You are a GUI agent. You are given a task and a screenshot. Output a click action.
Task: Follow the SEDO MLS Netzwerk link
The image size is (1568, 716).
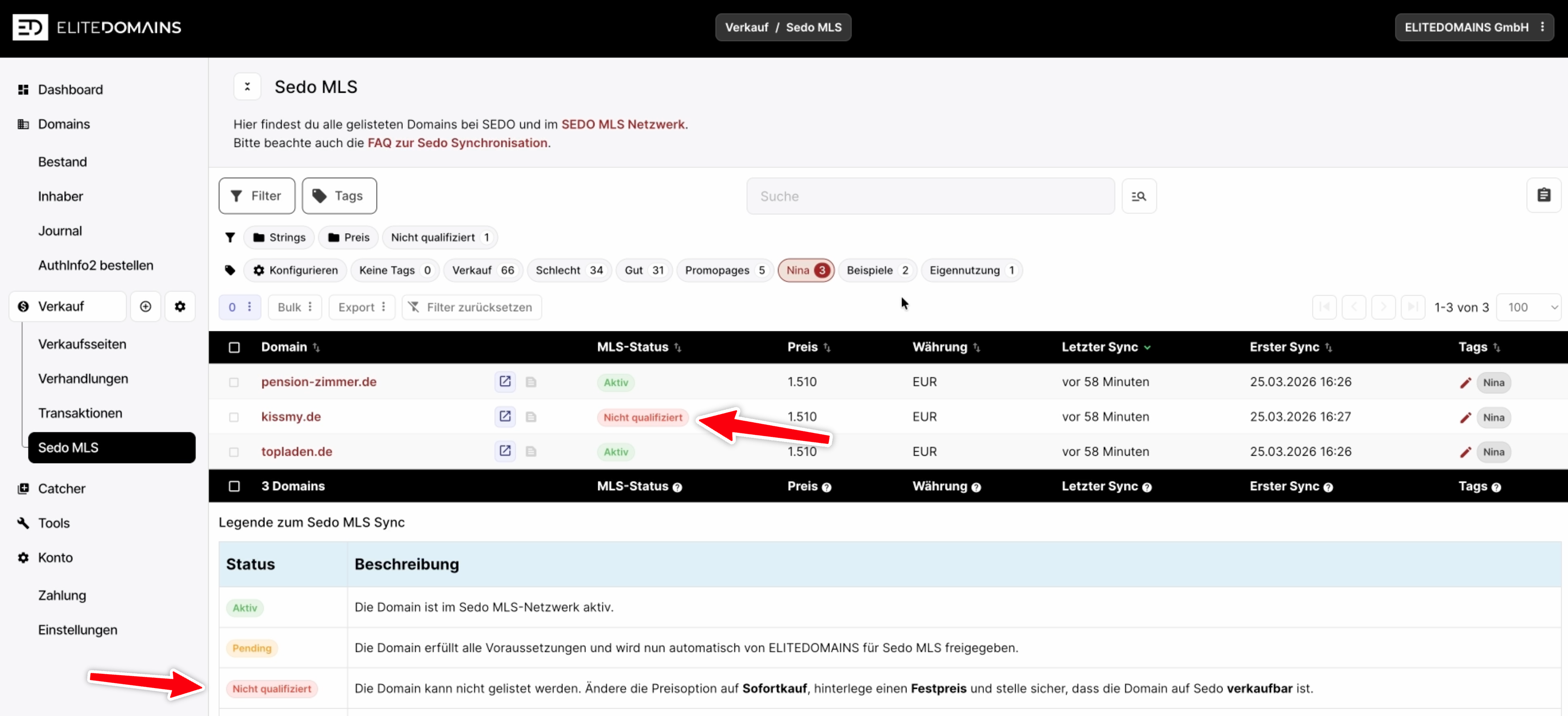click(x=623, y=124)
